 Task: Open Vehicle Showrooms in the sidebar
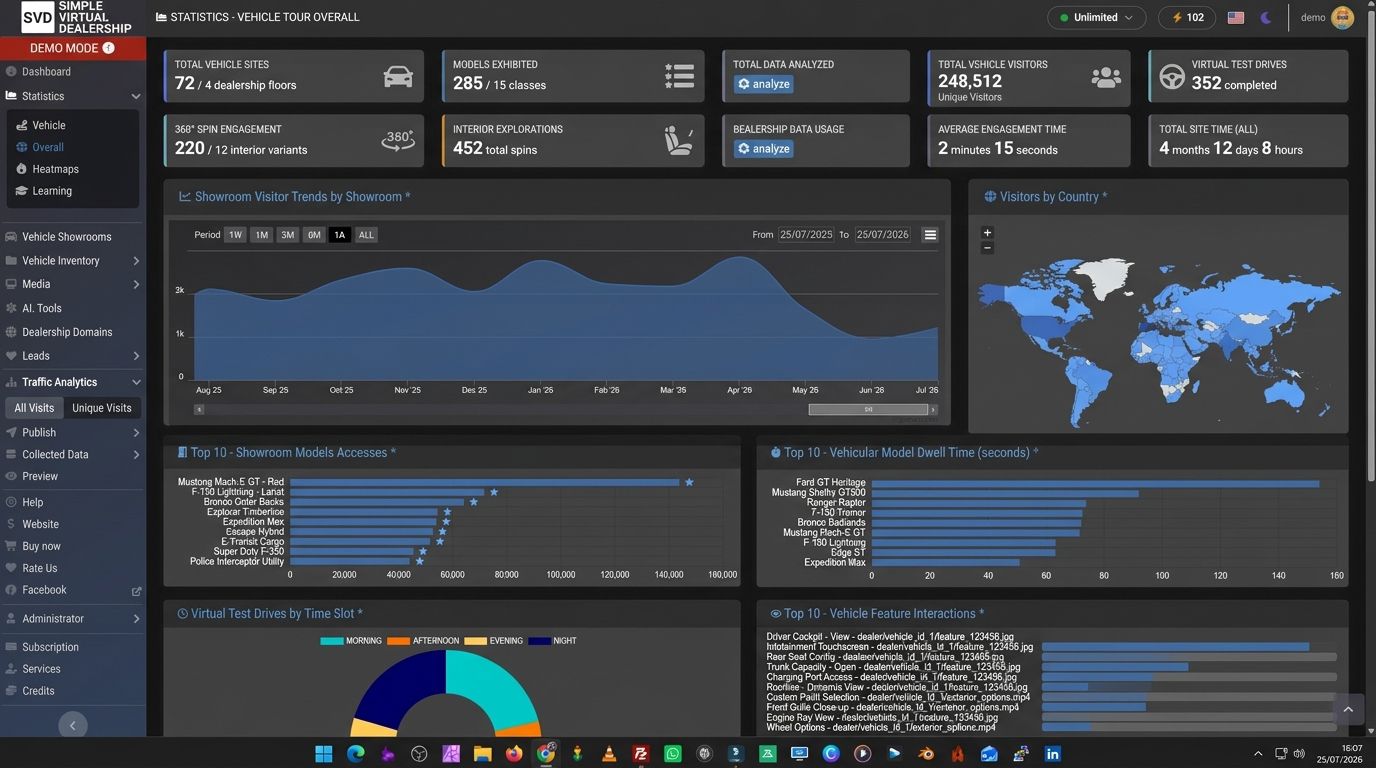click(x=66, y=237)
